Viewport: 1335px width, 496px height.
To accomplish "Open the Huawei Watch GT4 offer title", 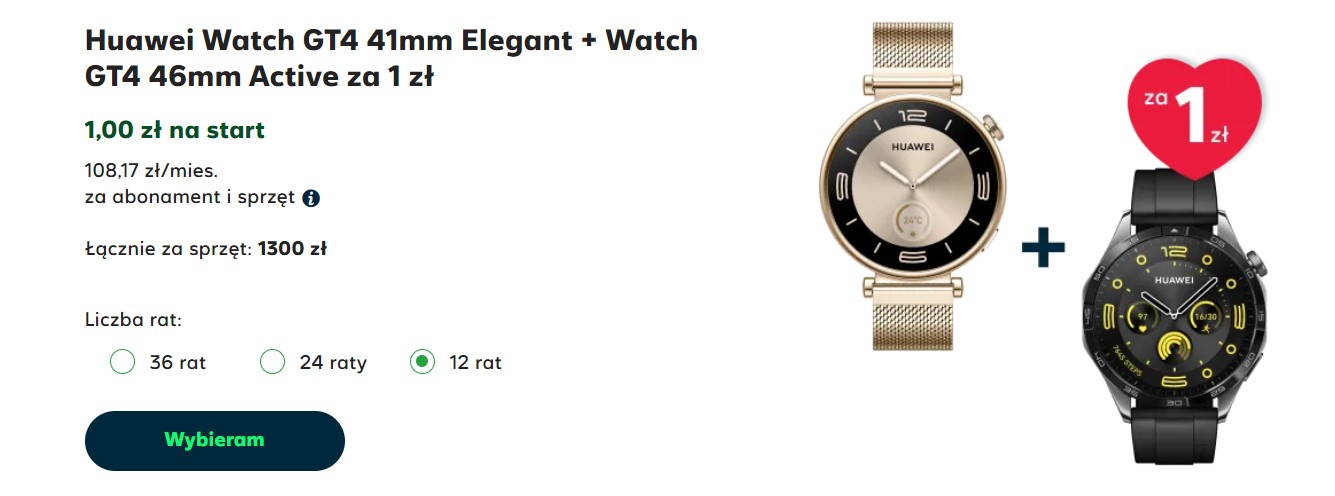I will pos(391,58).
